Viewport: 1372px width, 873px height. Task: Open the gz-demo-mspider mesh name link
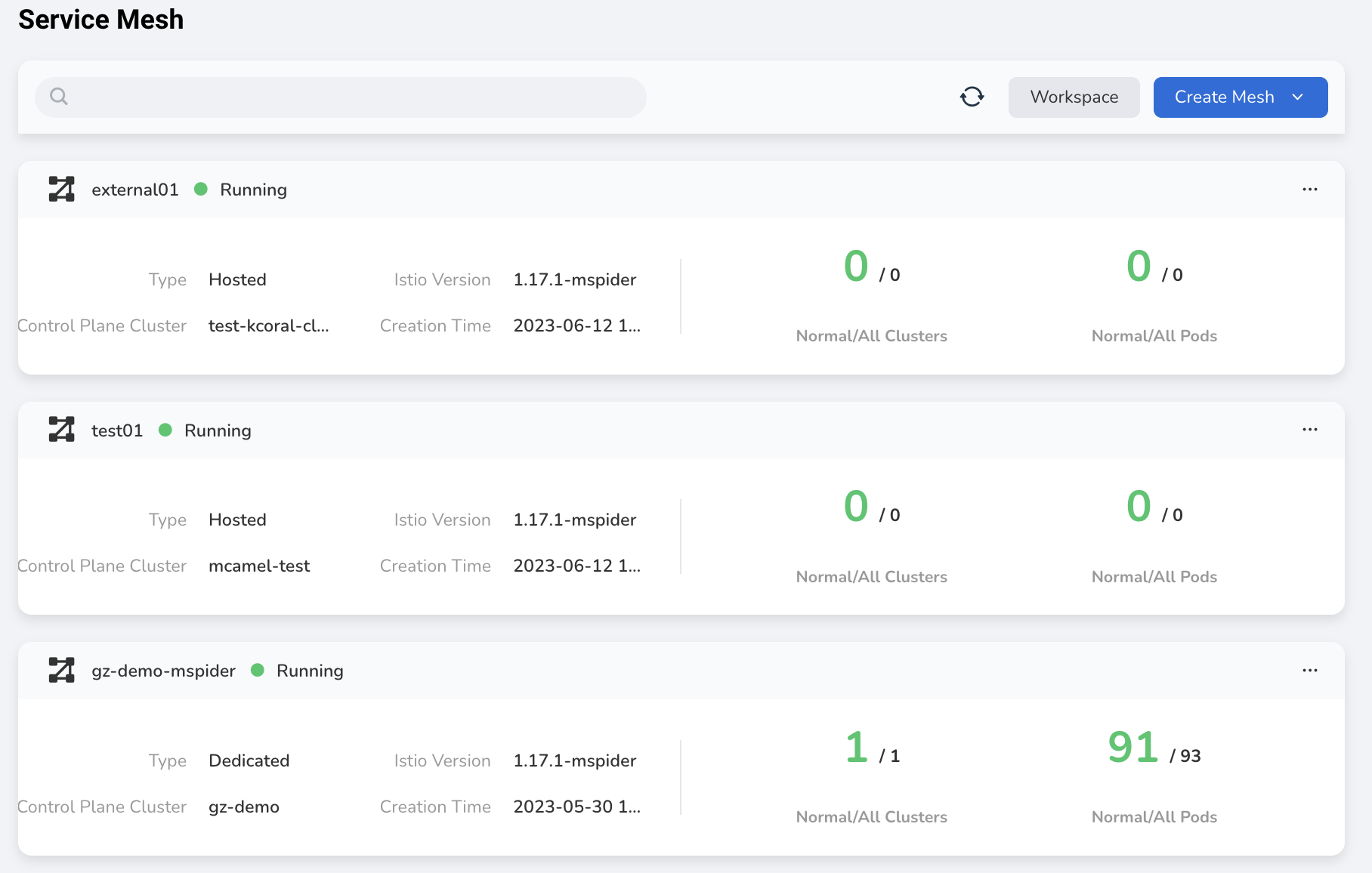[x=163, y=671]
